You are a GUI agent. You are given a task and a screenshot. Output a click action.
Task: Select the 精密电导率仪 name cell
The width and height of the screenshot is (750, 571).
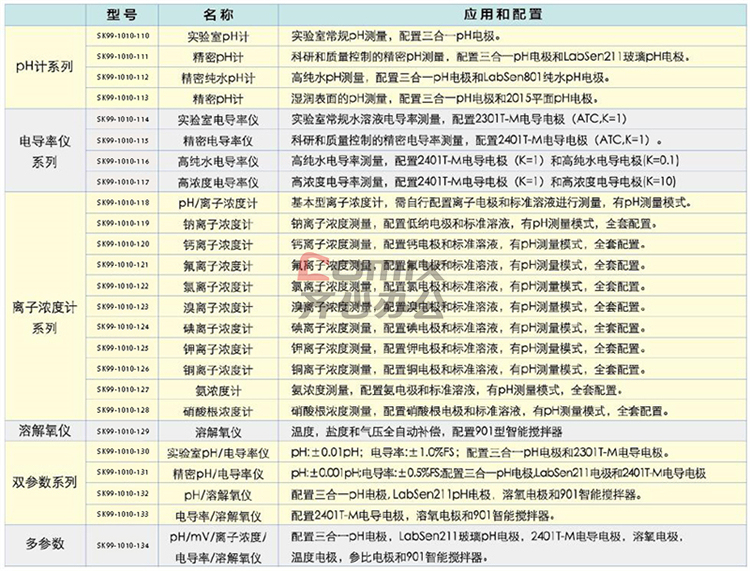click(x=218, y=141)
